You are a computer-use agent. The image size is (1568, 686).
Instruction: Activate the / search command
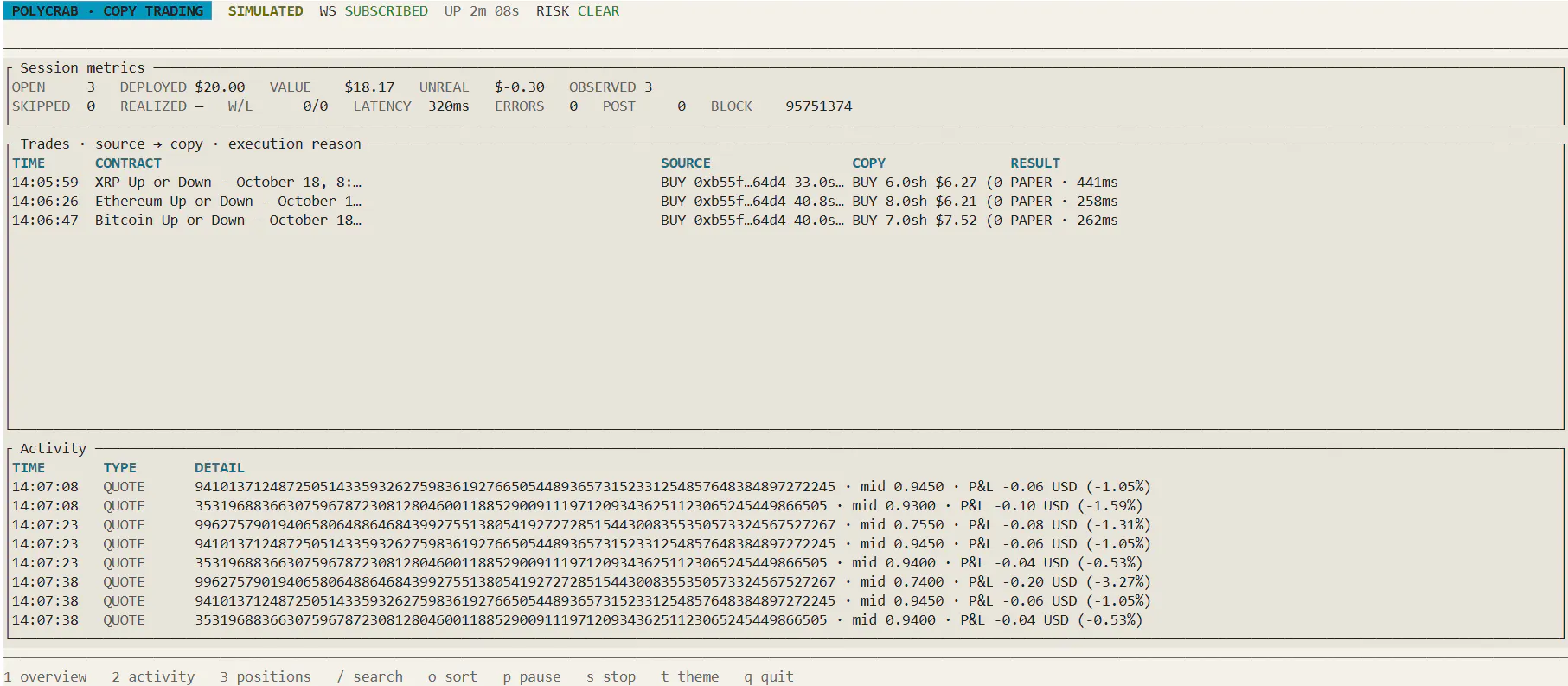370,676
